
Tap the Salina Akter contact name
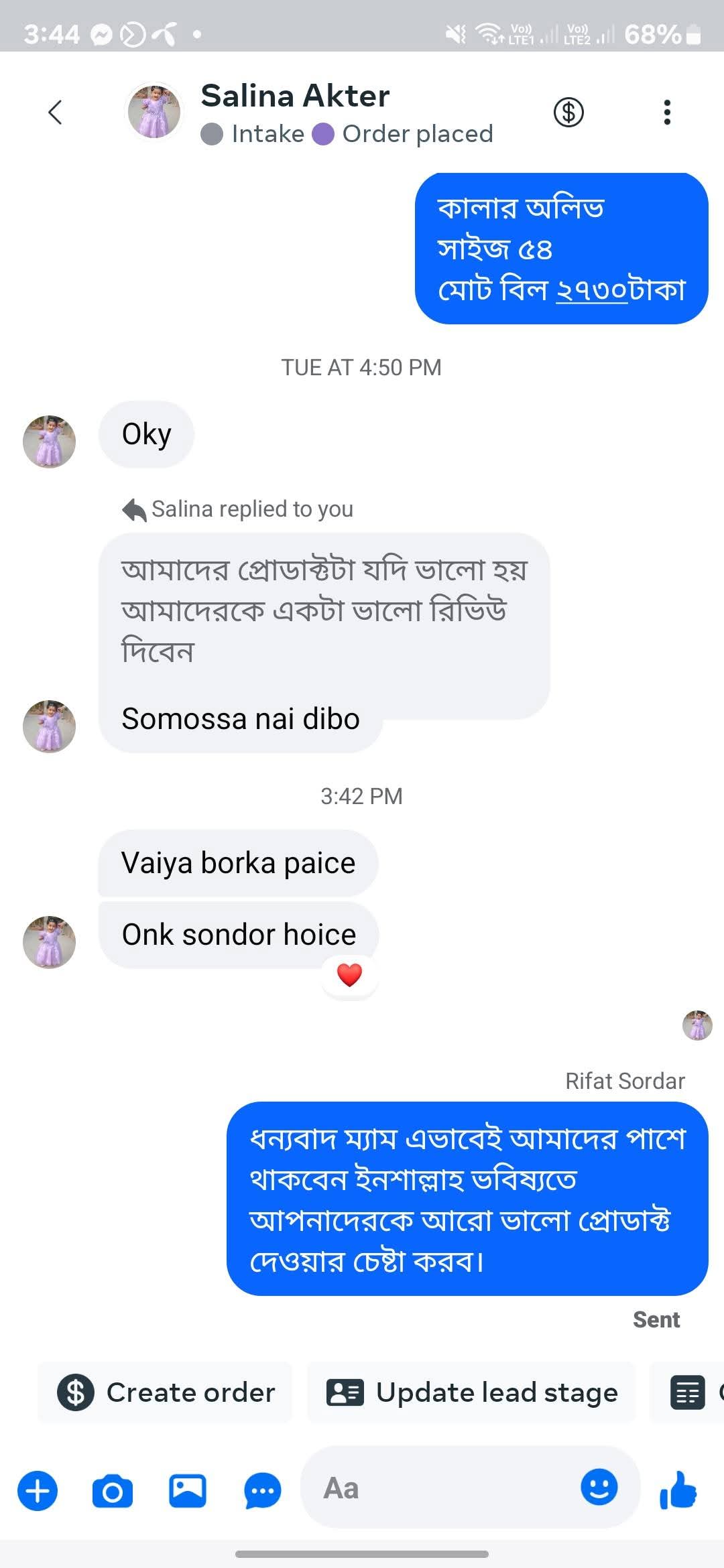point(295,96)
